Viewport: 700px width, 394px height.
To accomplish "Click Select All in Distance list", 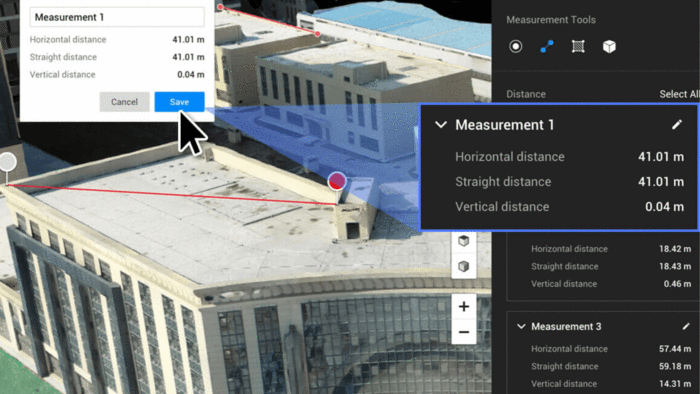I will [679, 94].
